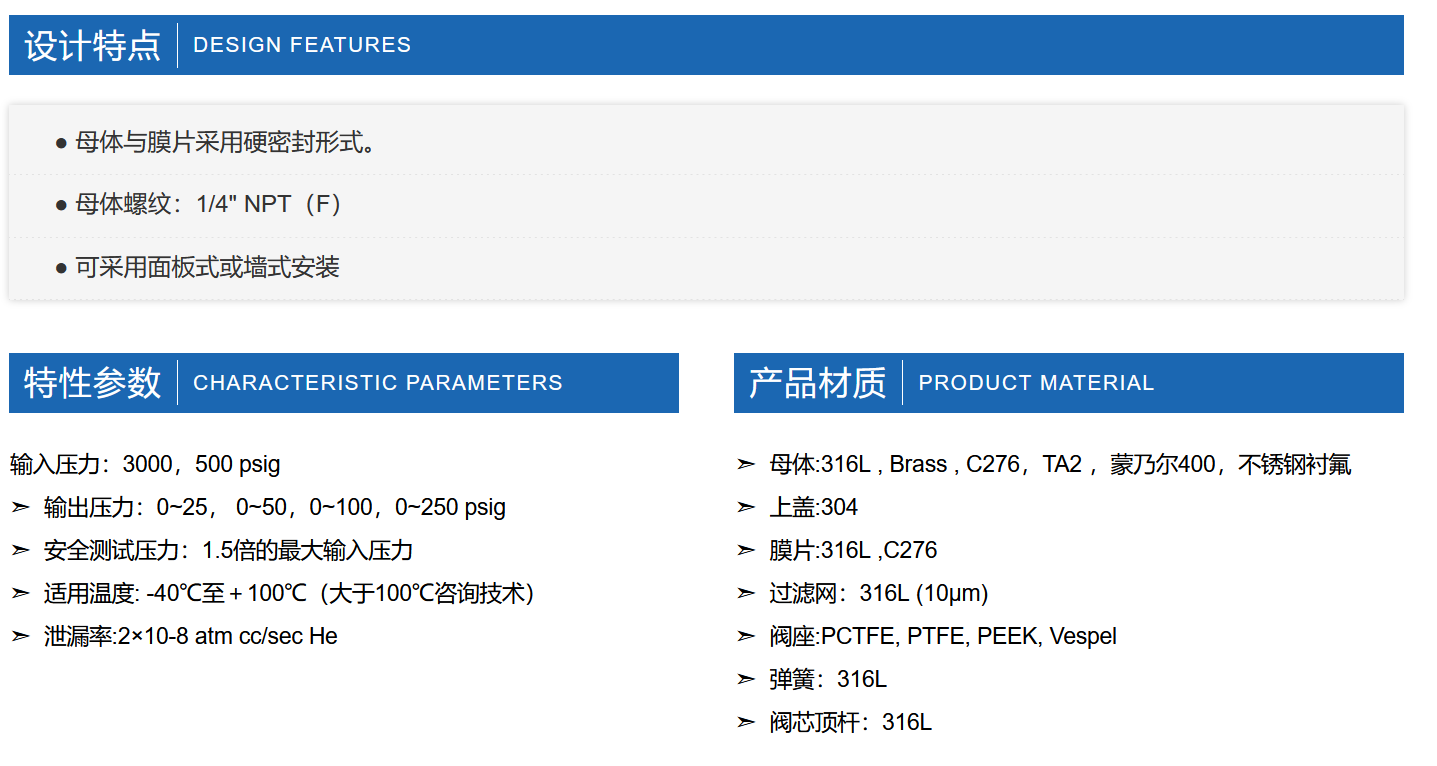Click the arrow bullet before 阀座 materials
Viewport: 1437px width, 766px height.
(745, 636)
